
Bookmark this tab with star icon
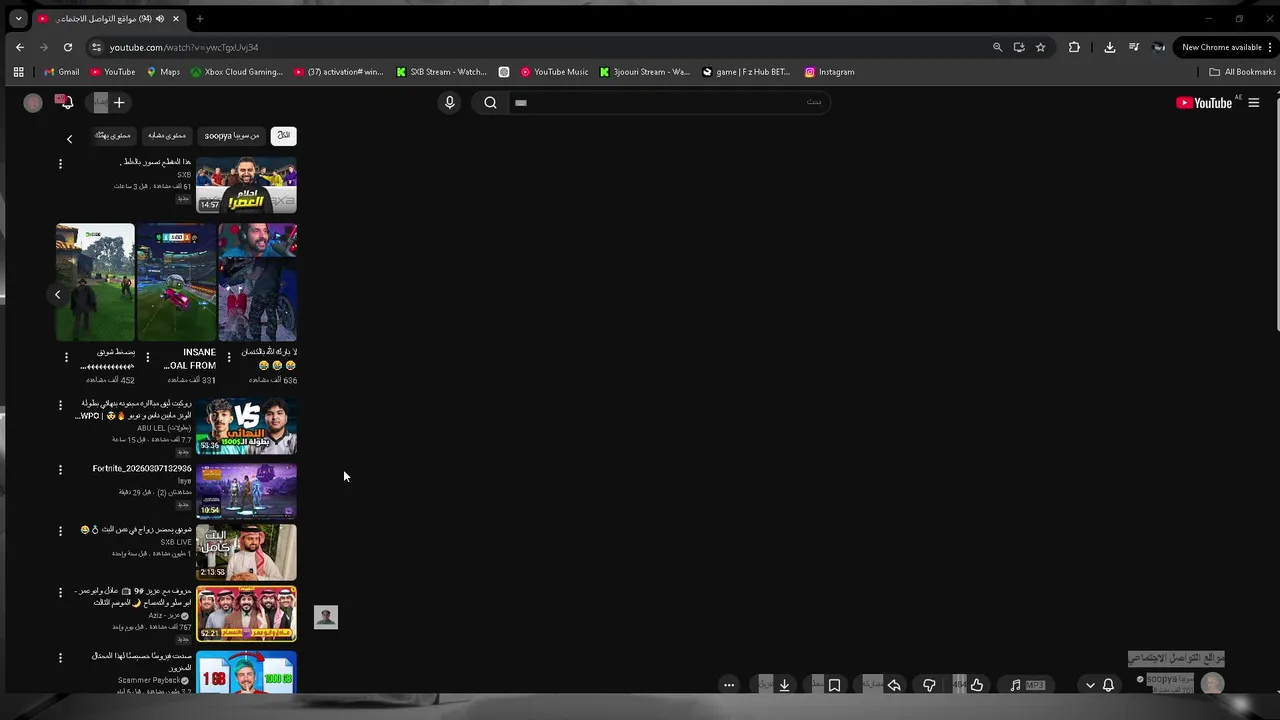(x=1040, y=47)
